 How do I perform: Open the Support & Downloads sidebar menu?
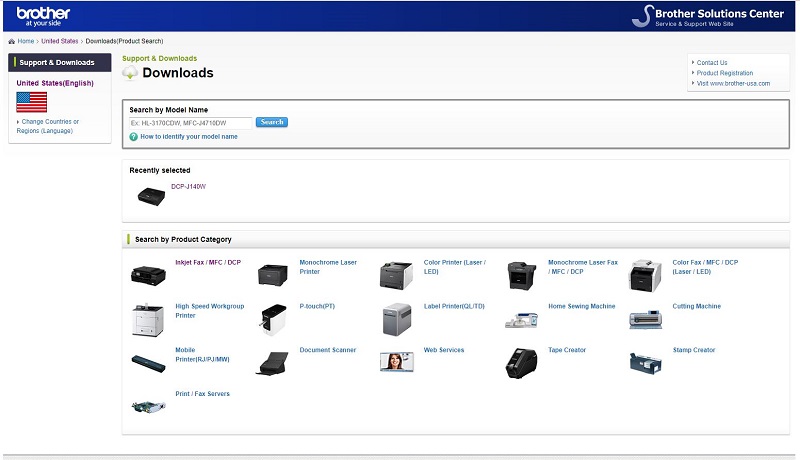pyautogui.click(x=60, y=62)
